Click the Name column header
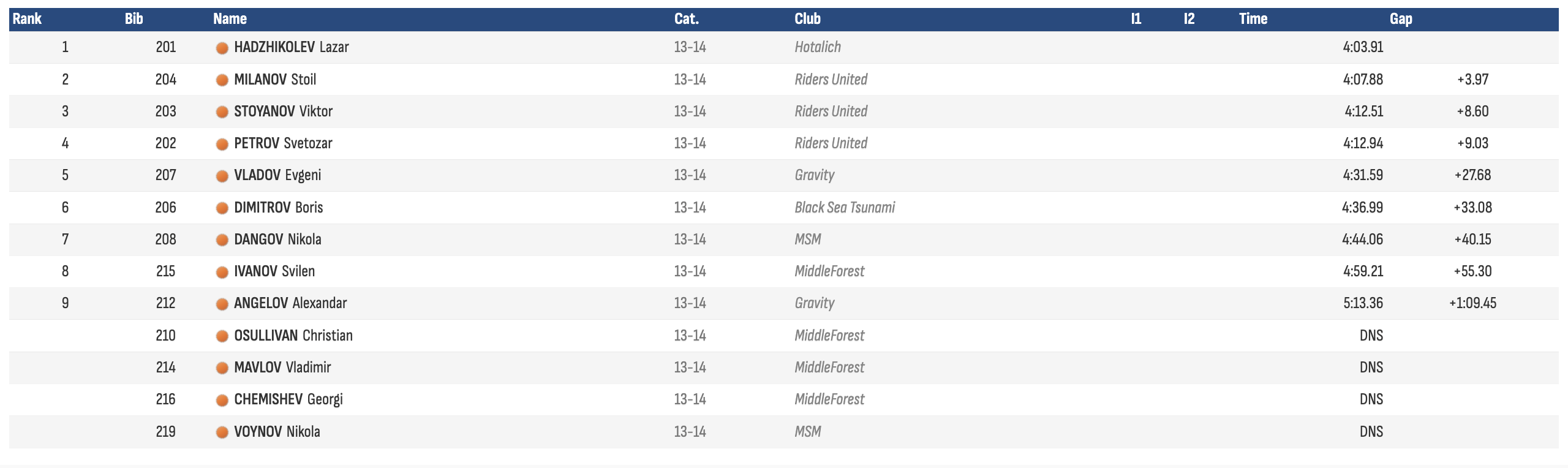1568x468 pixels. [x=230, y=19]
